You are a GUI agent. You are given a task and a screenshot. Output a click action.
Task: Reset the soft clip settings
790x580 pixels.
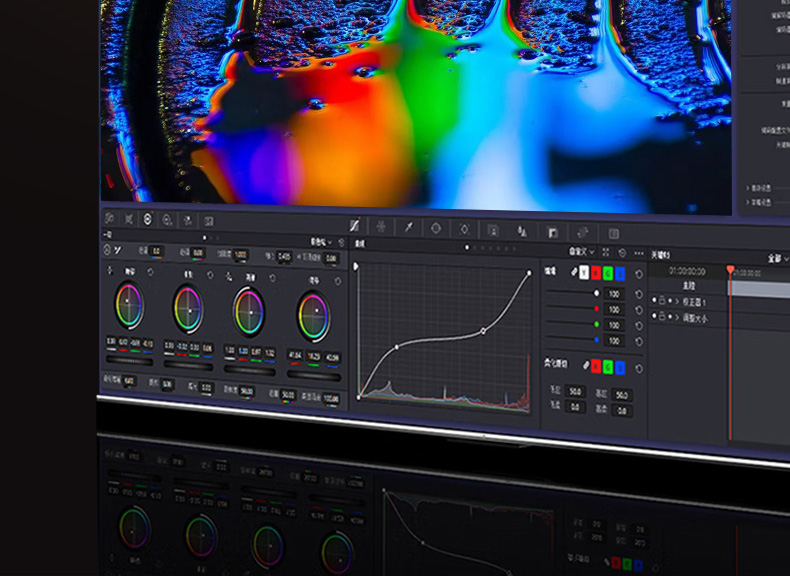[x=639, y=368]
